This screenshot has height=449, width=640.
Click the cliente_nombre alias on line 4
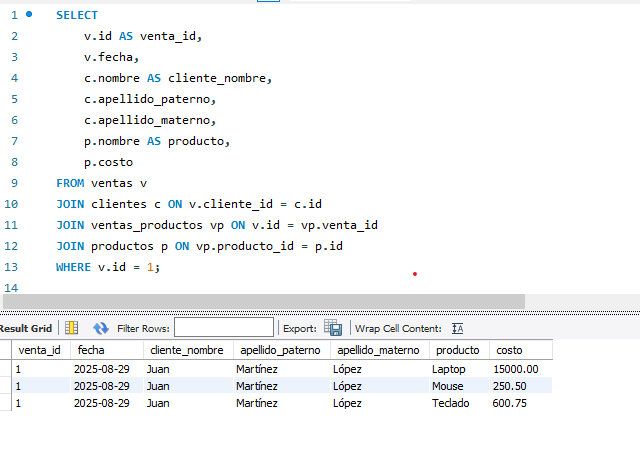pos(217,78)
